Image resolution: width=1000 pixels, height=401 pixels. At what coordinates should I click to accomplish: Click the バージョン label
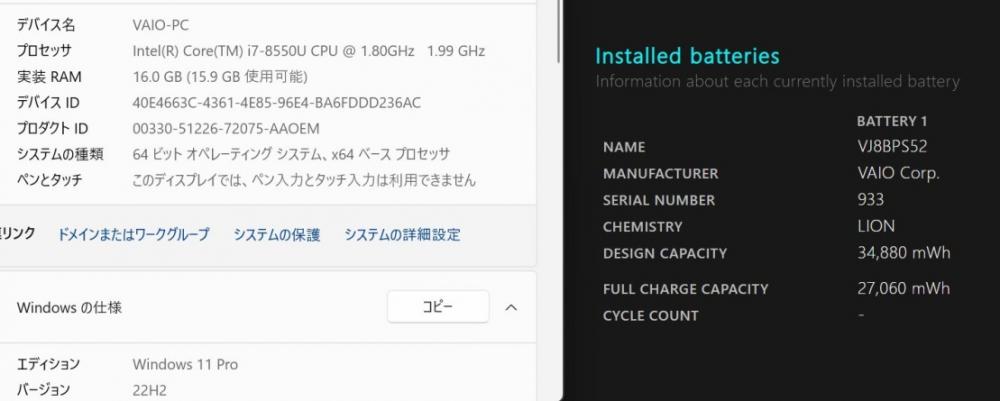pyautogui.click(x=43, y=390)
